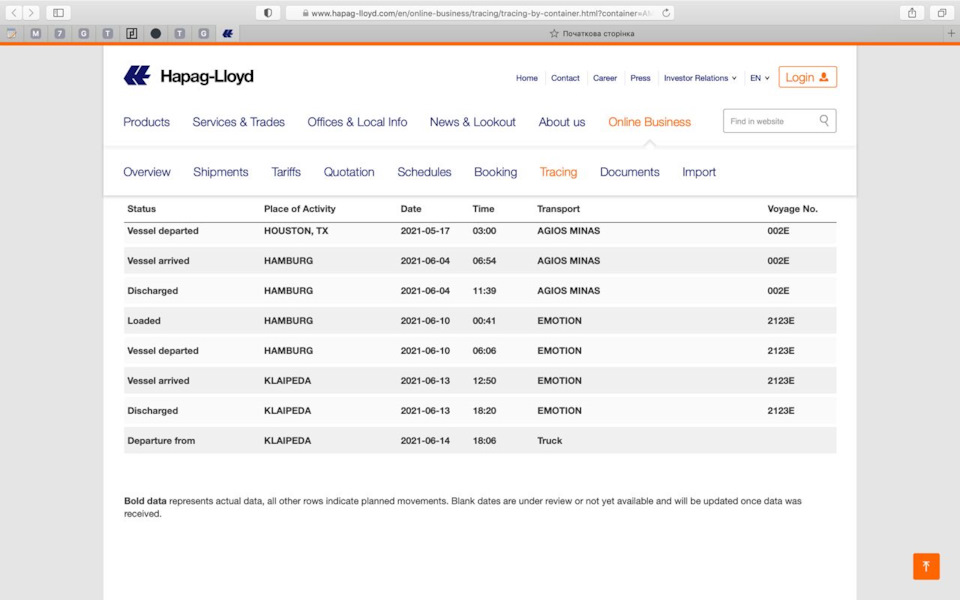Select the Loaded status cell

tap(144, 321)
